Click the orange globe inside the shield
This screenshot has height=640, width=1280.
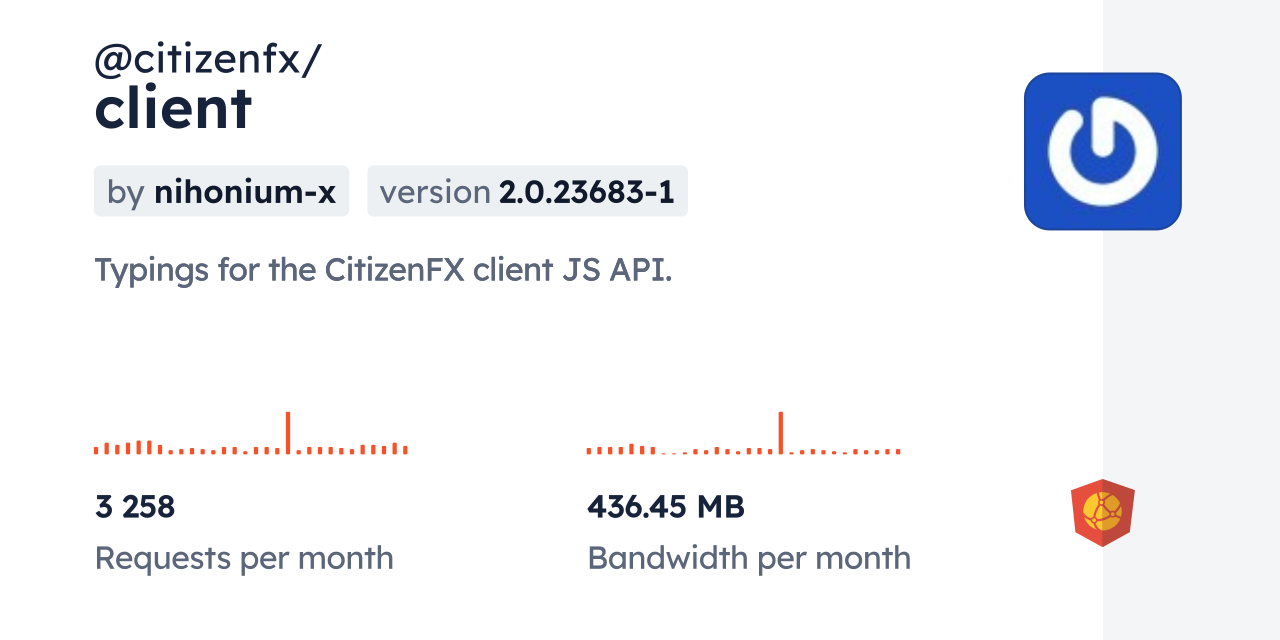tap(1102, 511)
